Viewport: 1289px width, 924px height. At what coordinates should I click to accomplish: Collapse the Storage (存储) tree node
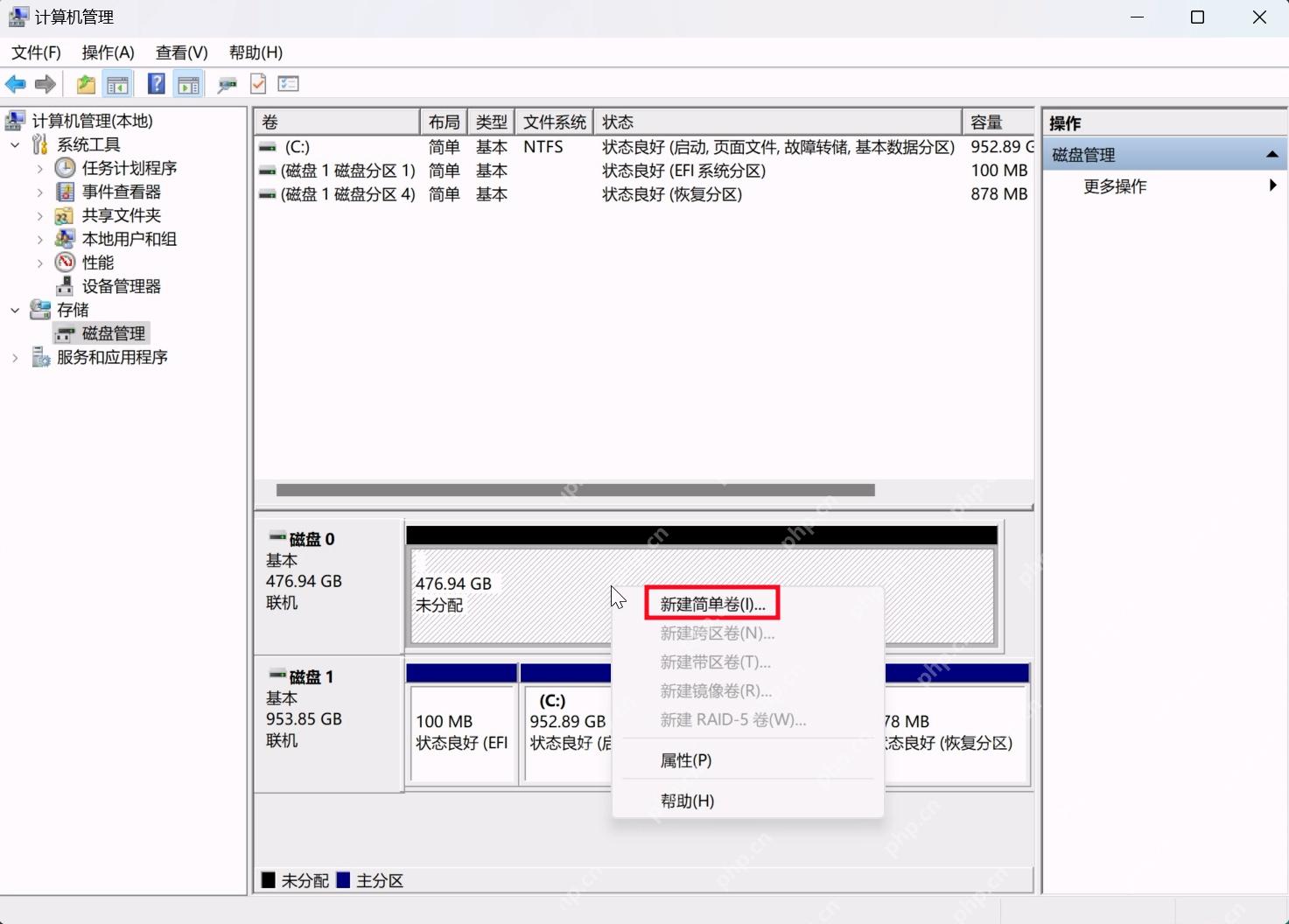[x=15, y=310]
